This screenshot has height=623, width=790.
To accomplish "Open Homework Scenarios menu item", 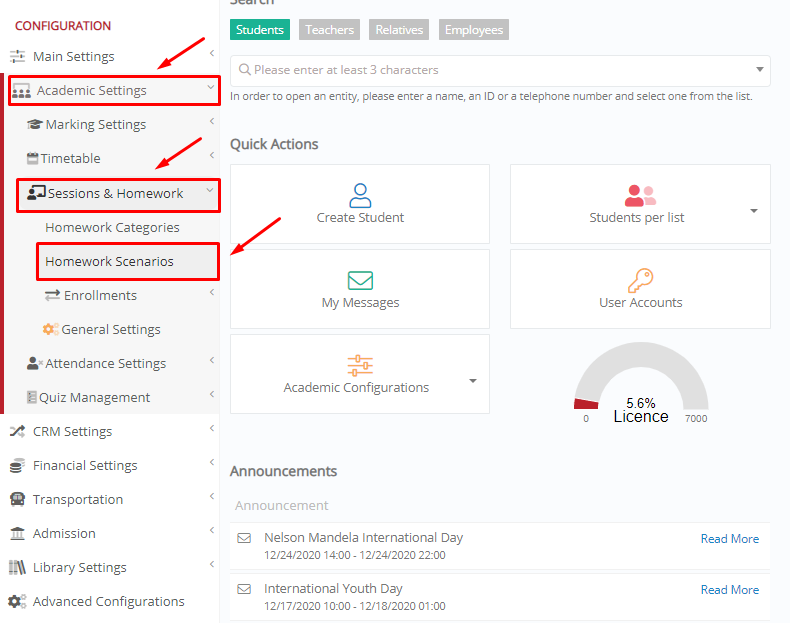I will pyautogui.click(x=109, y=261).
